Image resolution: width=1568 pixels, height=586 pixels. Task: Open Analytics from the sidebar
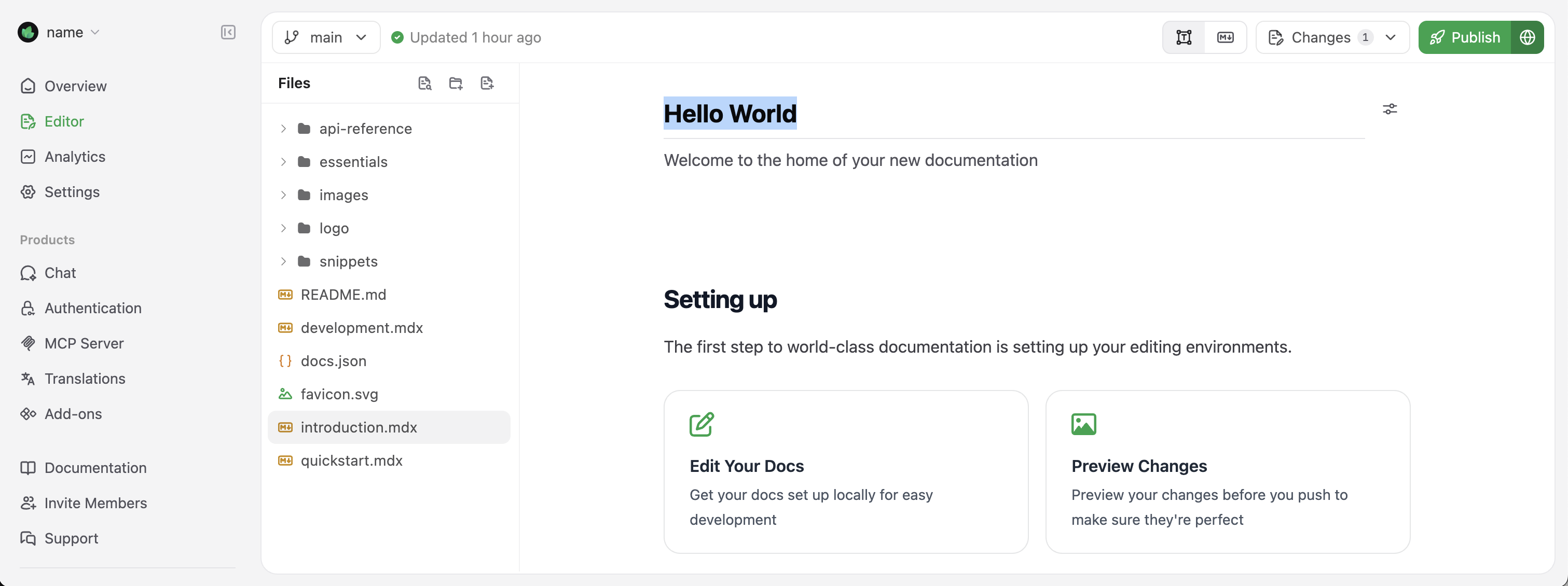pos(75,157)
